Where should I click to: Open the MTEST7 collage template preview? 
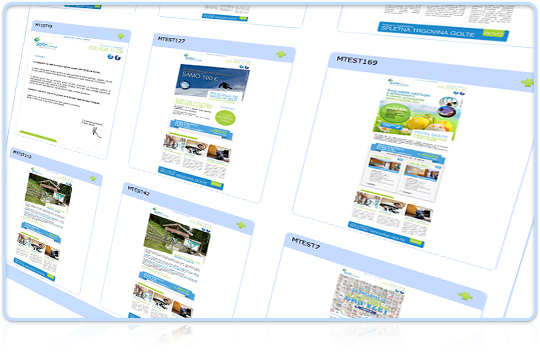point(368,294)
